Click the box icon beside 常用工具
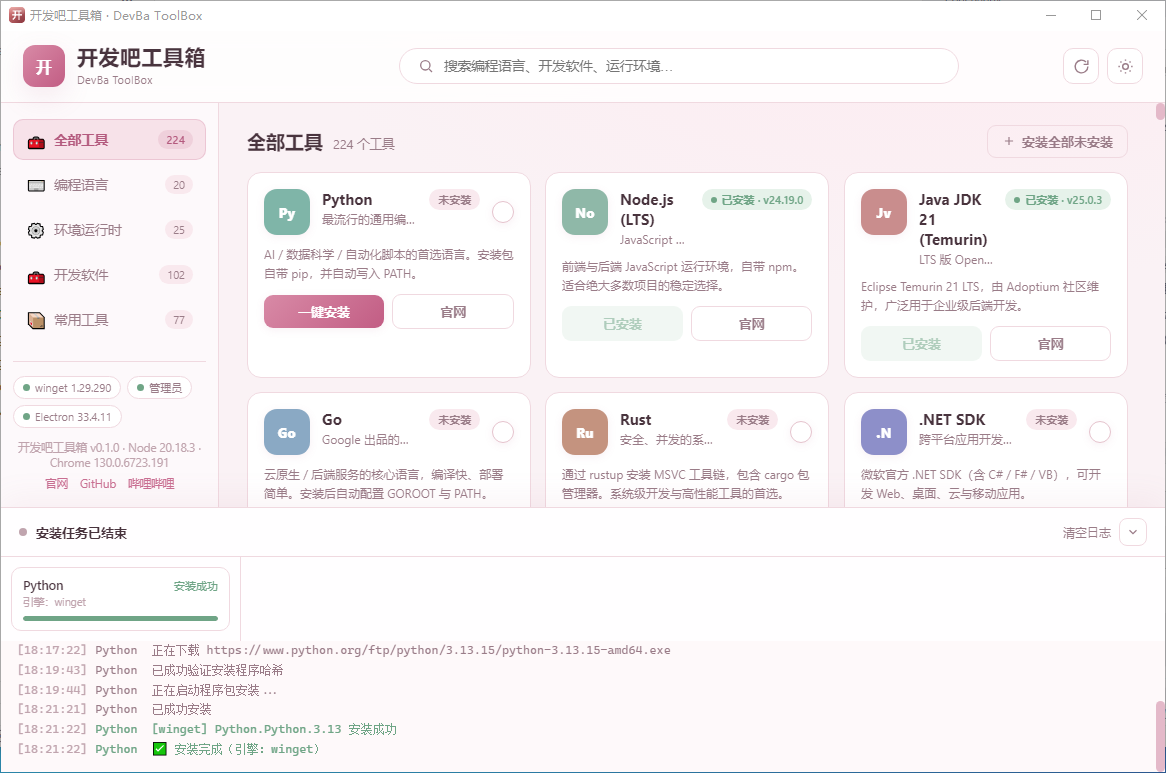The height and width of the screenshot is (773, 1166). point(36,320)
